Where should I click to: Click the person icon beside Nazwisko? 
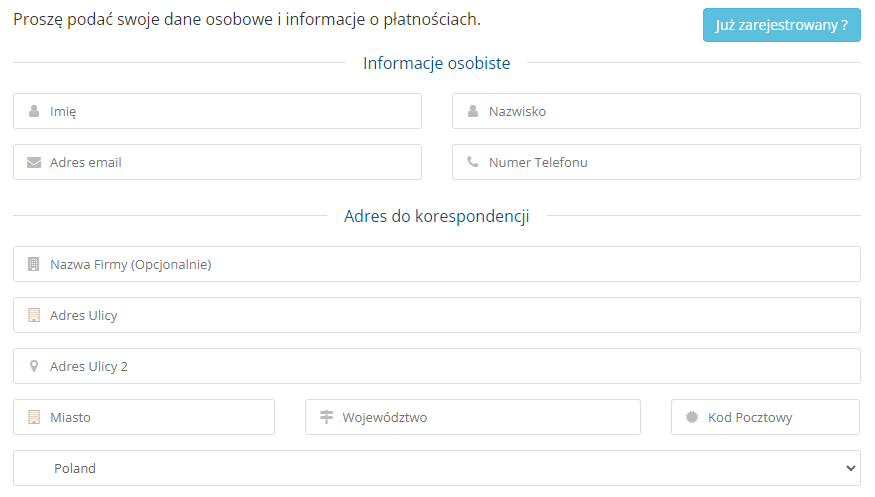click(x=473, y=111)
